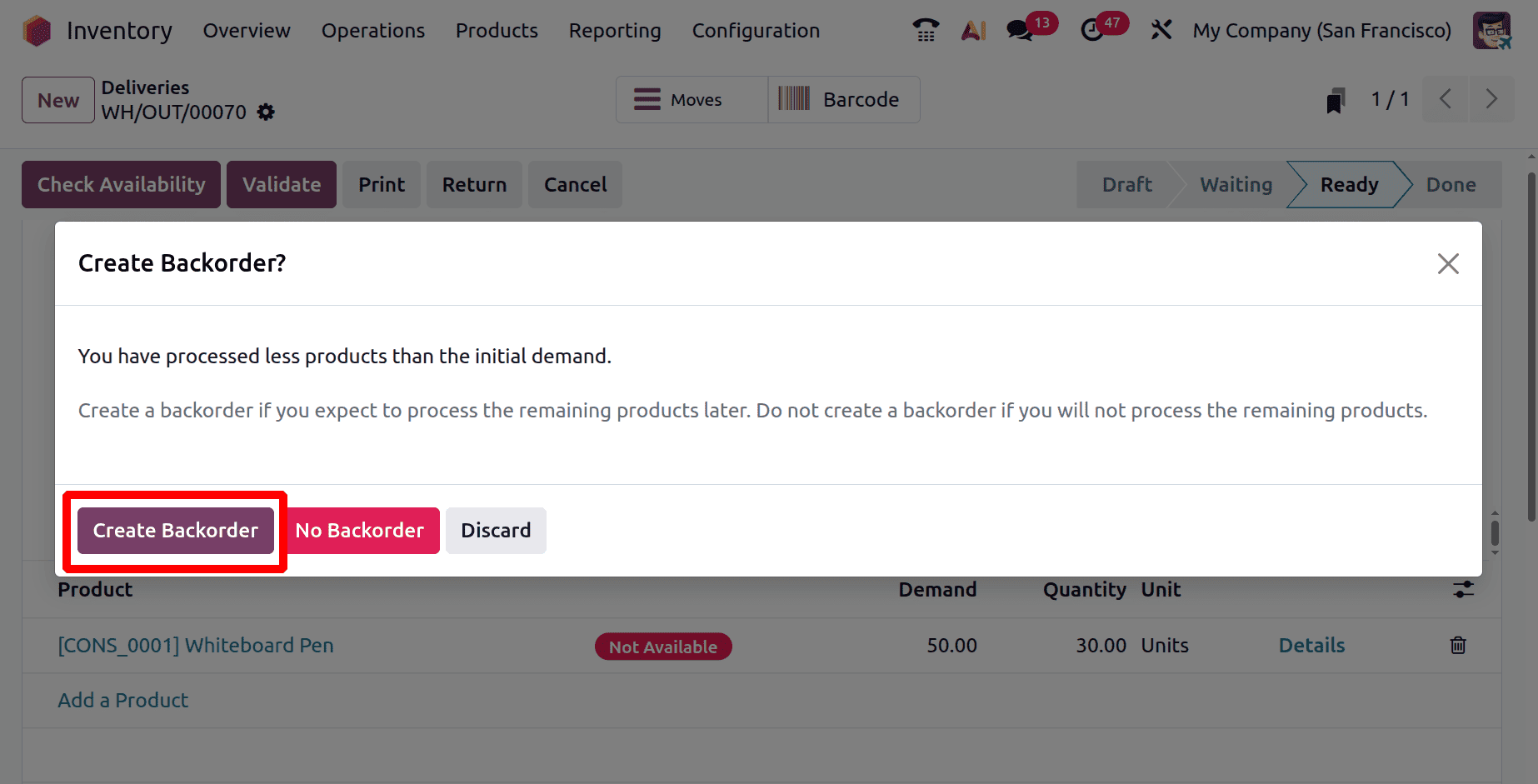The image size is (1538, 784).
Task: Open the Configuration menu
Action: [x=756, y=31]
